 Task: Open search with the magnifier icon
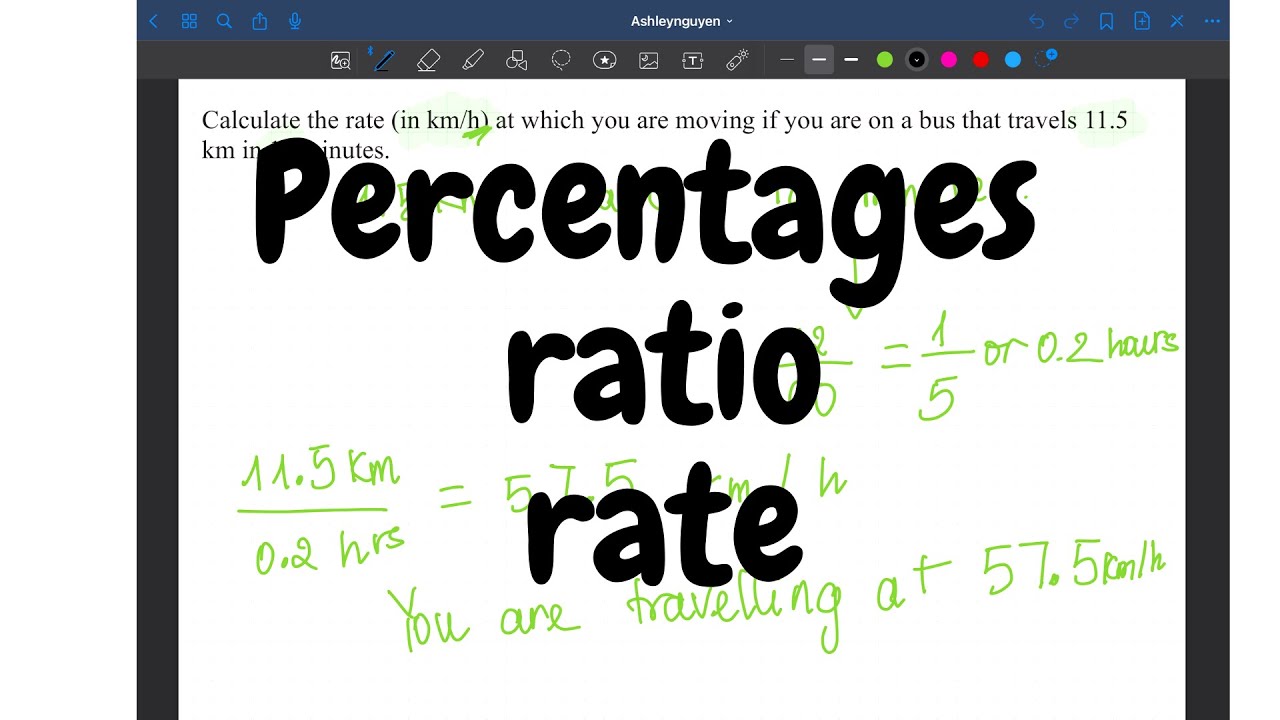[x=224, y=21]
